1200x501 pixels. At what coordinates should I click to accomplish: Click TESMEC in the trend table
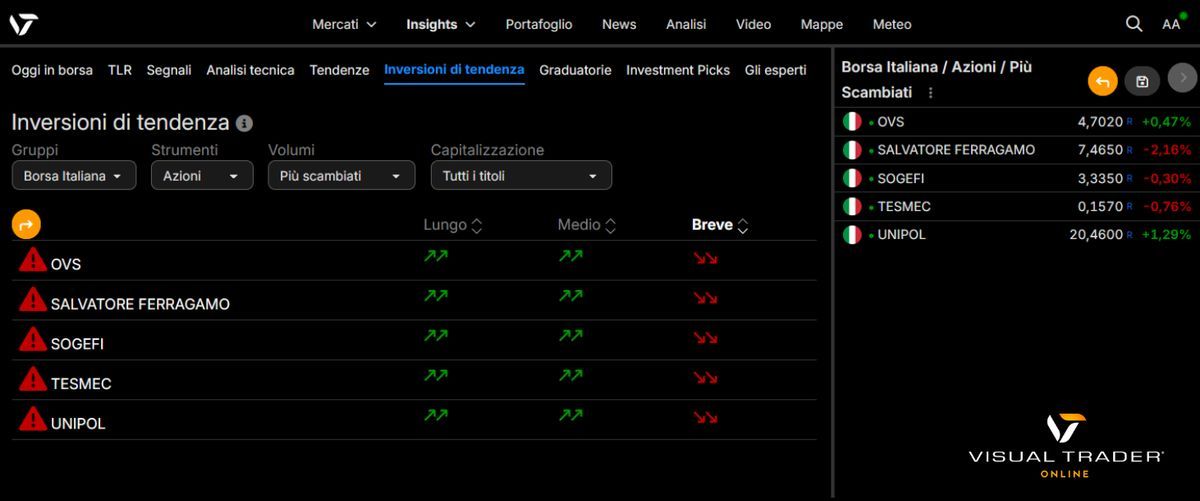pyautogui.click(x=81, y=384)
